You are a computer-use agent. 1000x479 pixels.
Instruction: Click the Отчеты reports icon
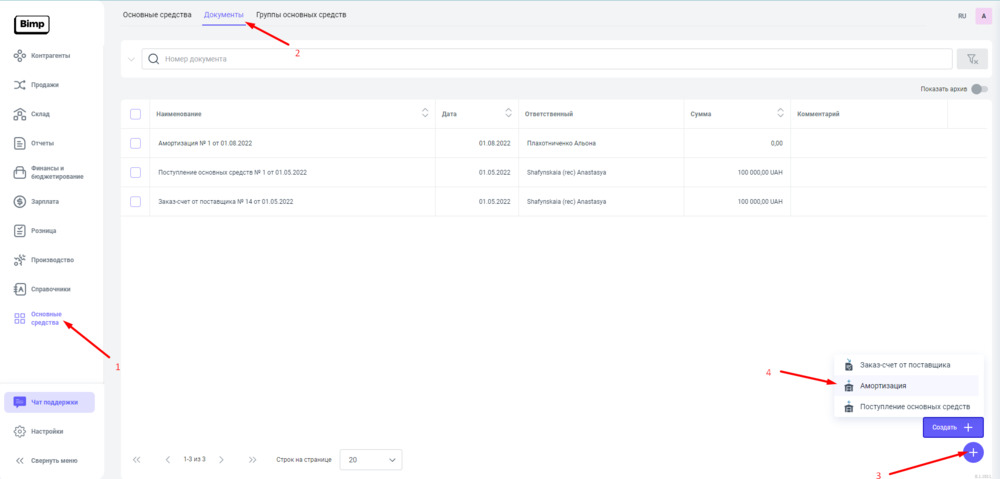(x=19, y=143)
